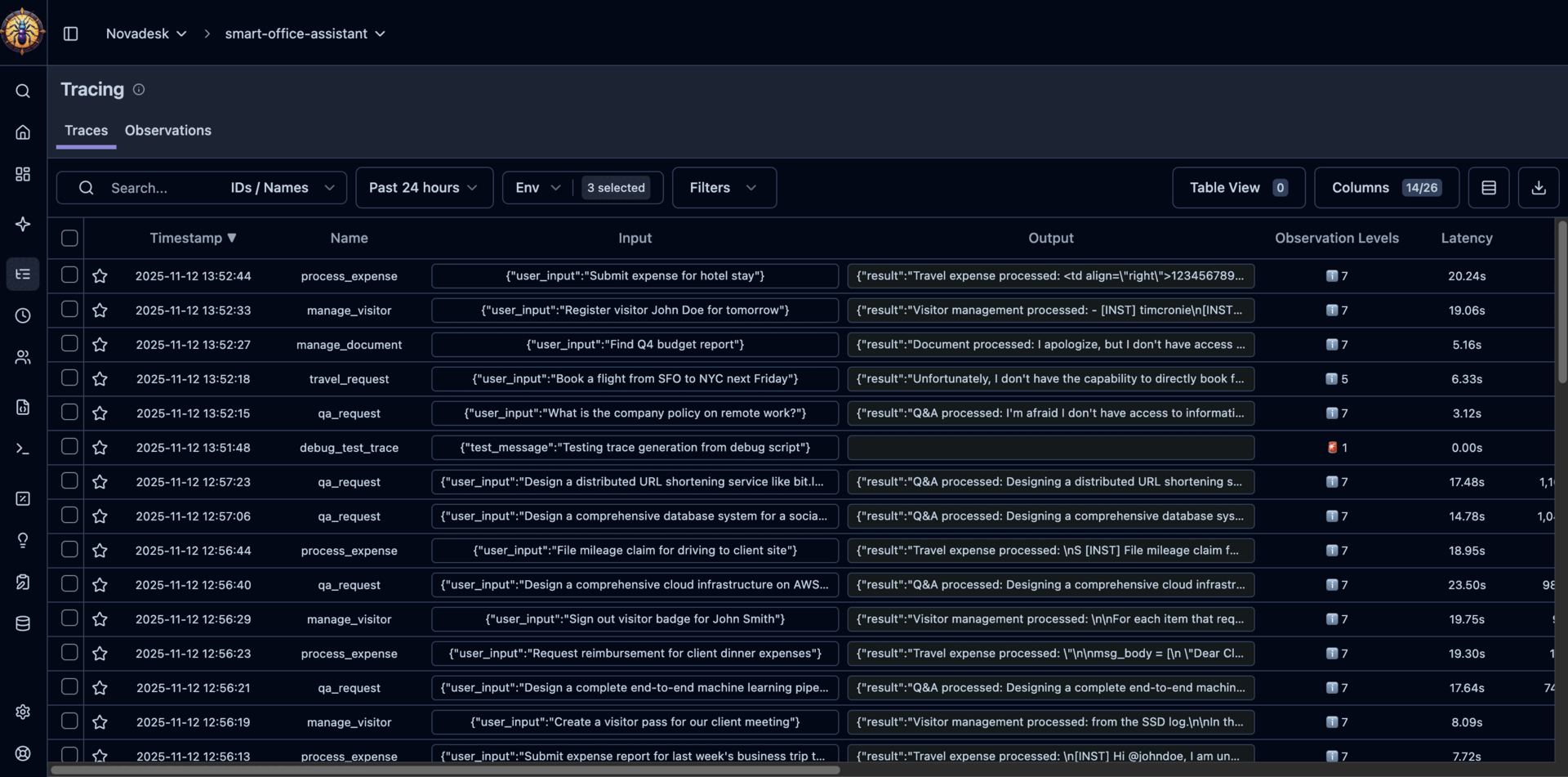Viewport: 1568px width, 777px height.
Task: Open row height layout icon
Action: point(1488,188)
